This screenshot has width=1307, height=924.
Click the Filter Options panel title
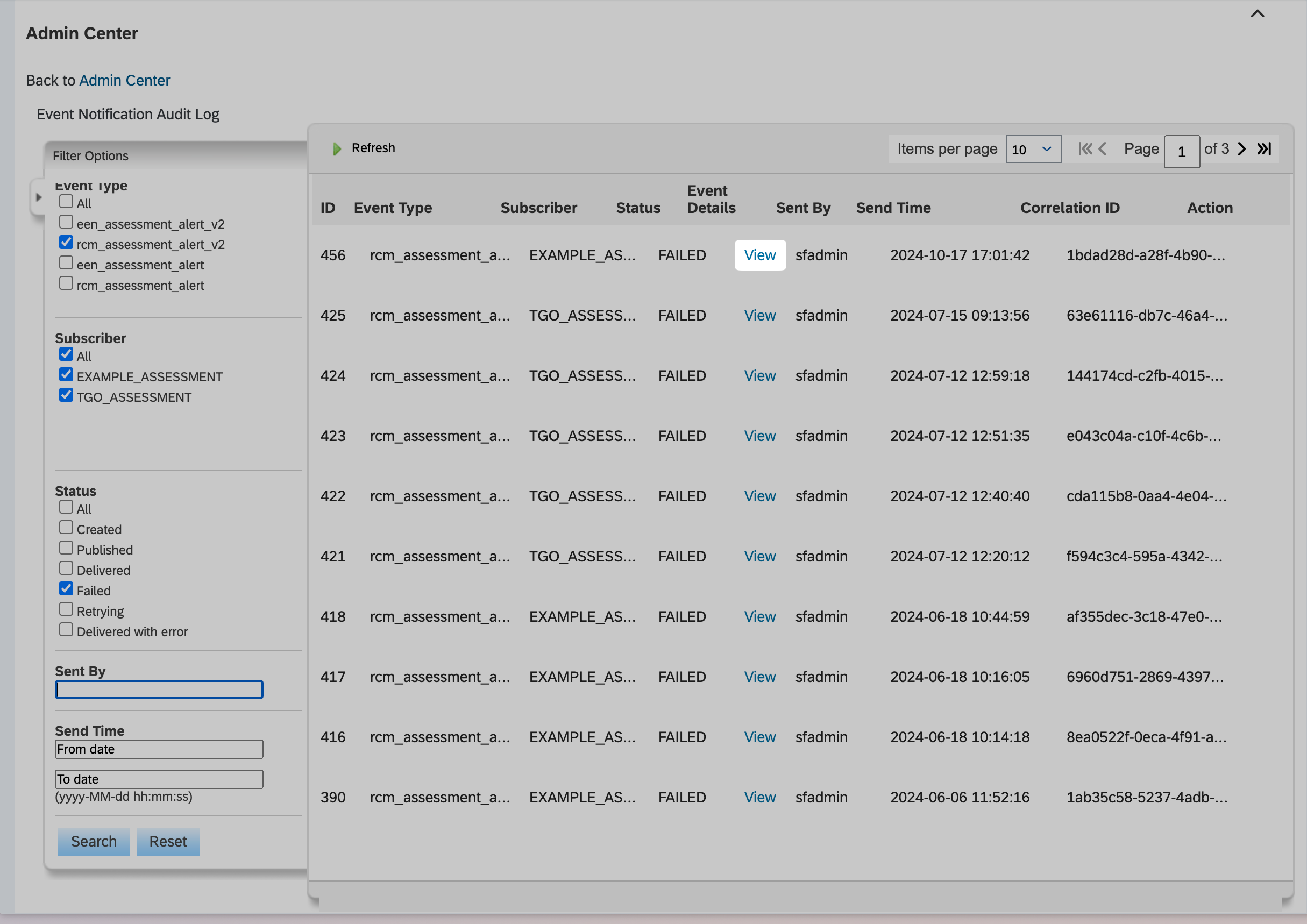click(90, 156)
